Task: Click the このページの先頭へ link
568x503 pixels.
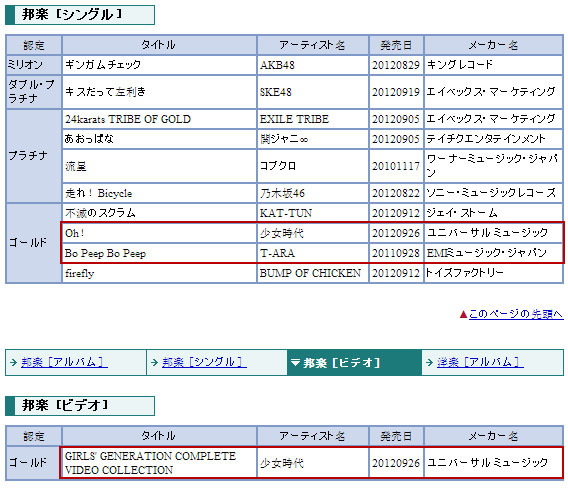Action: point(516,314)
